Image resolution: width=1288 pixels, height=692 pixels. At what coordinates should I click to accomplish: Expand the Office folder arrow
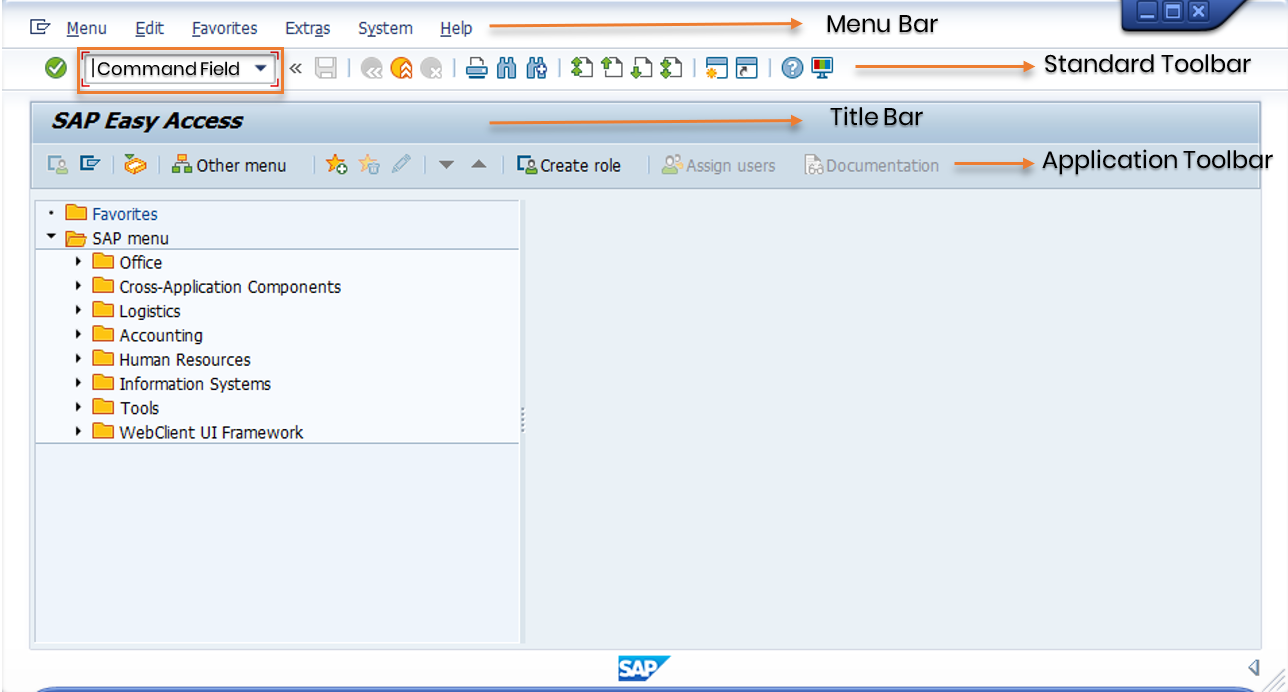click(x=78, y=262)
